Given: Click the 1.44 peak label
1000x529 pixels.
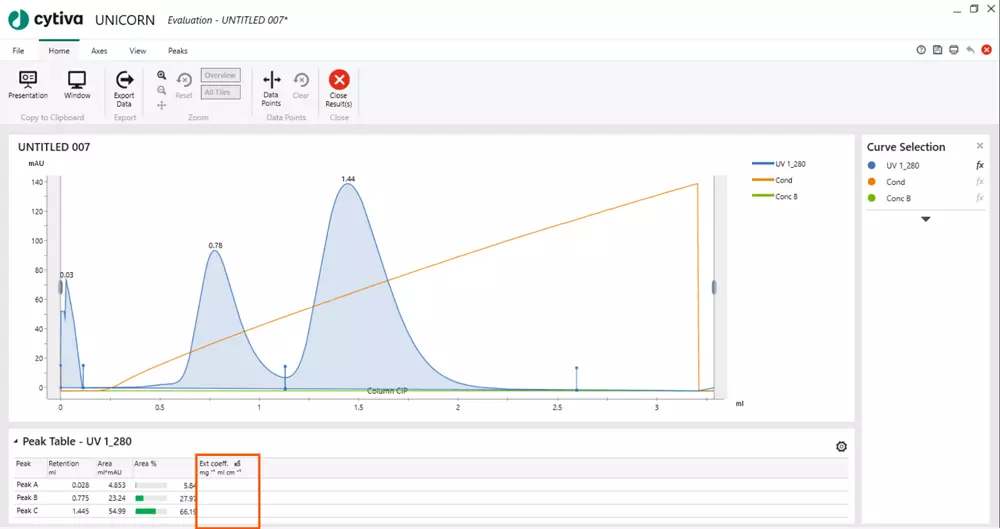Looking at the screenshot, I should click(348, 179).
